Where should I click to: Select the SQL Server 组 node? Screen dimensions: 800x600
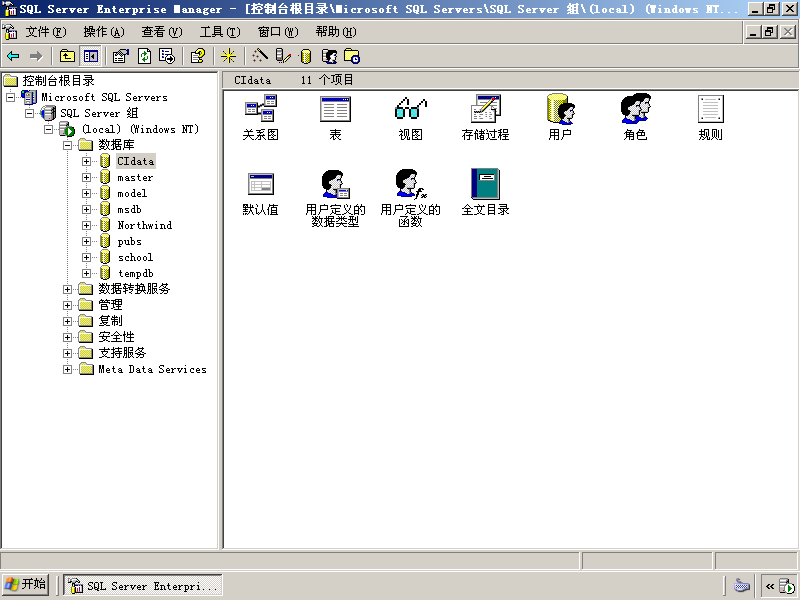(x=99, y=113)
